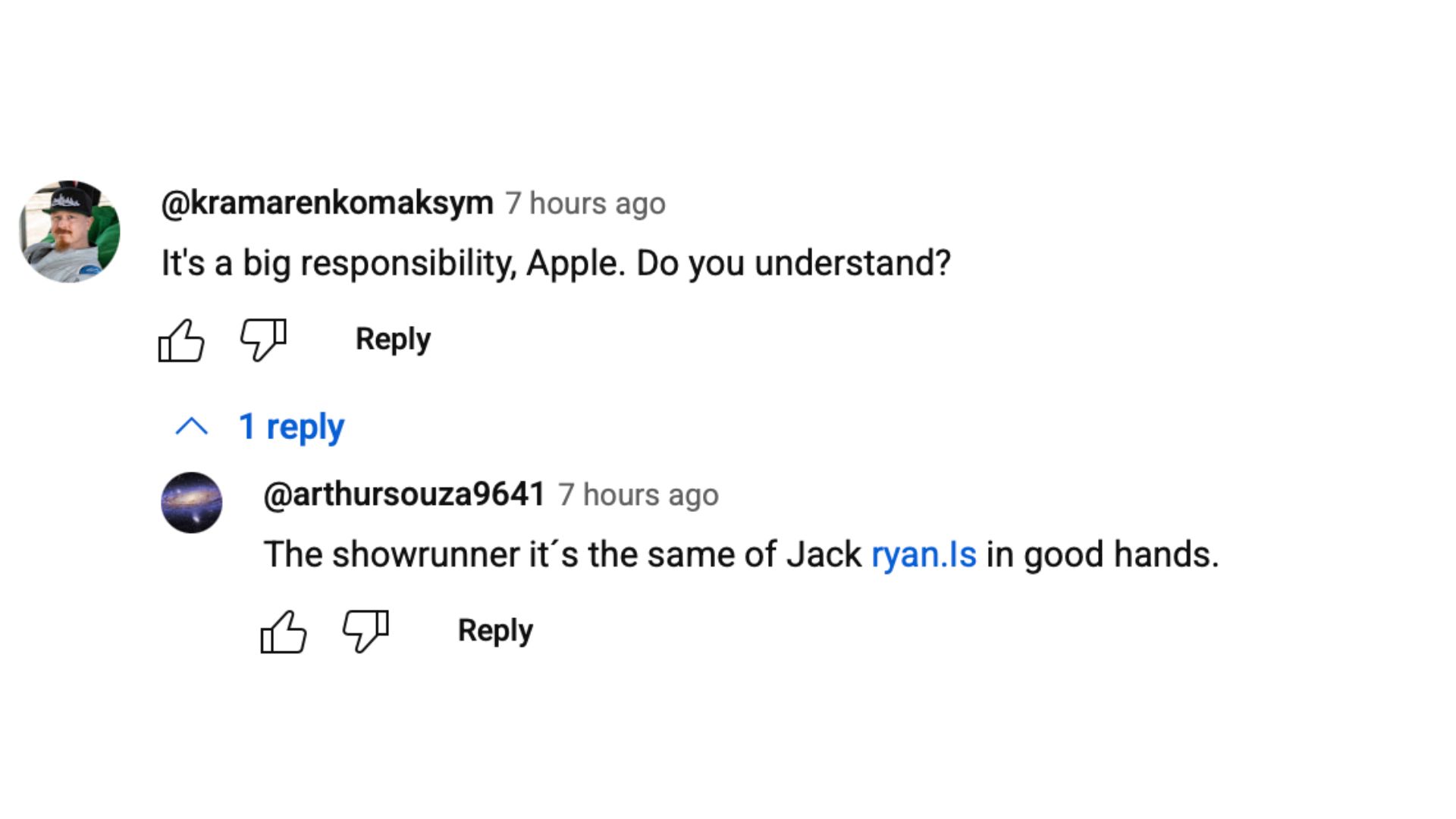The height and width of the screenshot is (819, 1456).
Task: Open @kramarenkomaksym's profile picture
Action: pyautogui.click(x=70, y=231)
